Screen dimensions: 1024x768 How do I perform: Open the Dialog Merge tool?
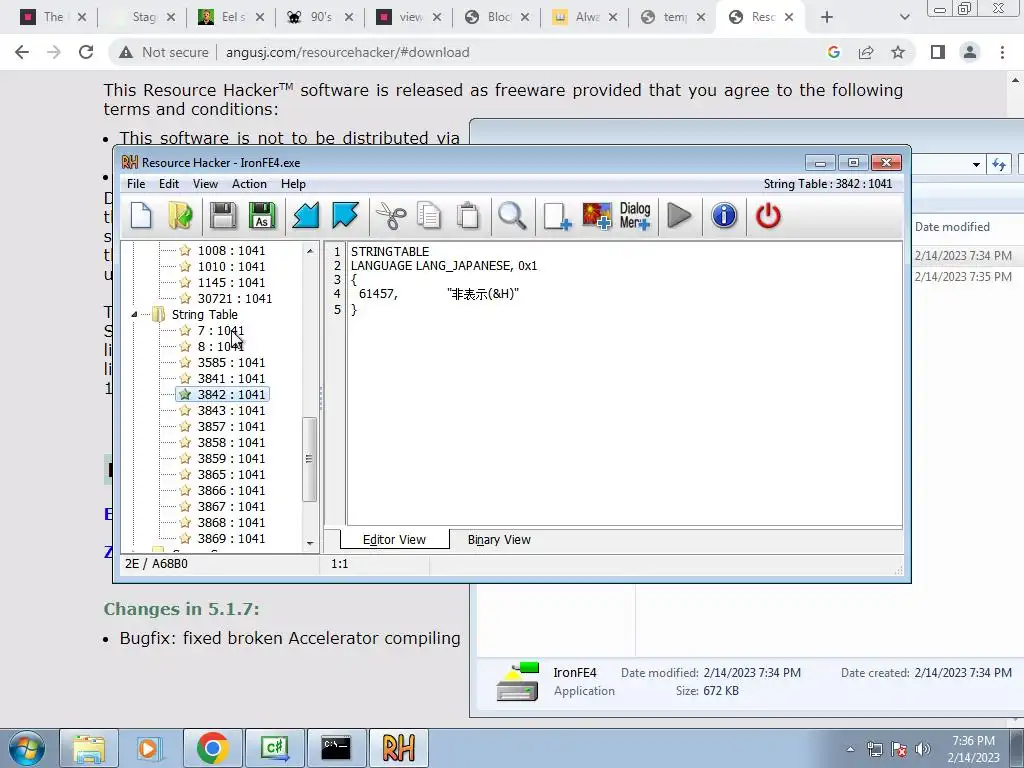point(635,216)
